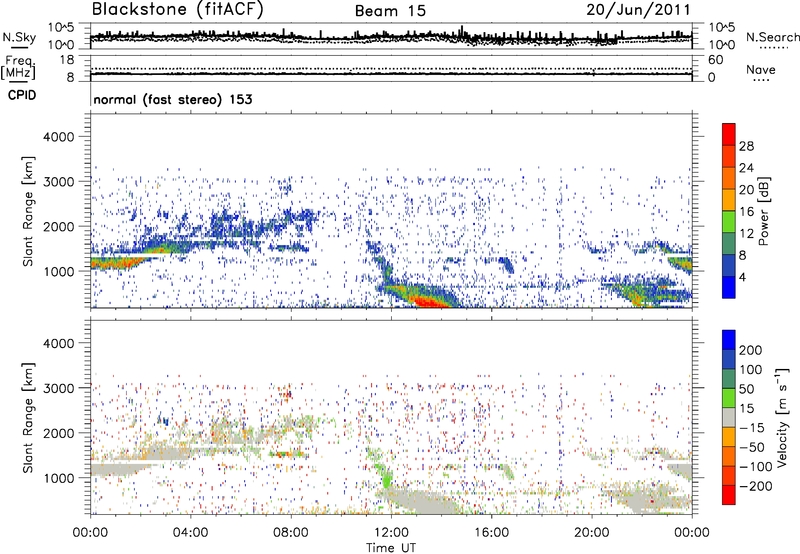Click the green velocity streak near 12:00 UT

tap(386, 480)
